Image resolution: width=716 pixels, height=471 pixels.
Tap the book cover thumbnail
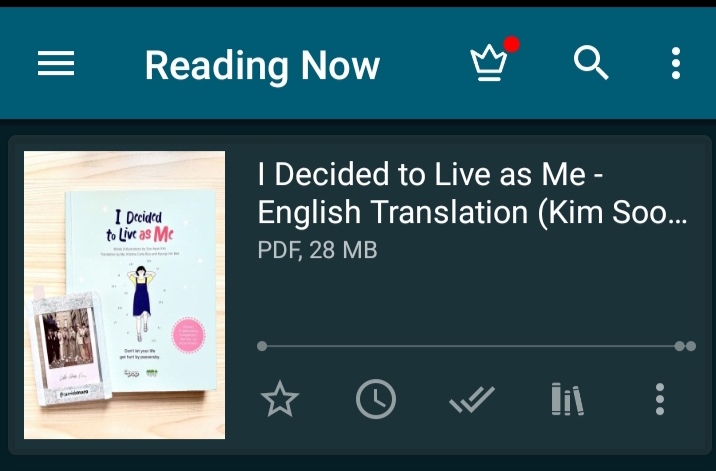[124, 295]
